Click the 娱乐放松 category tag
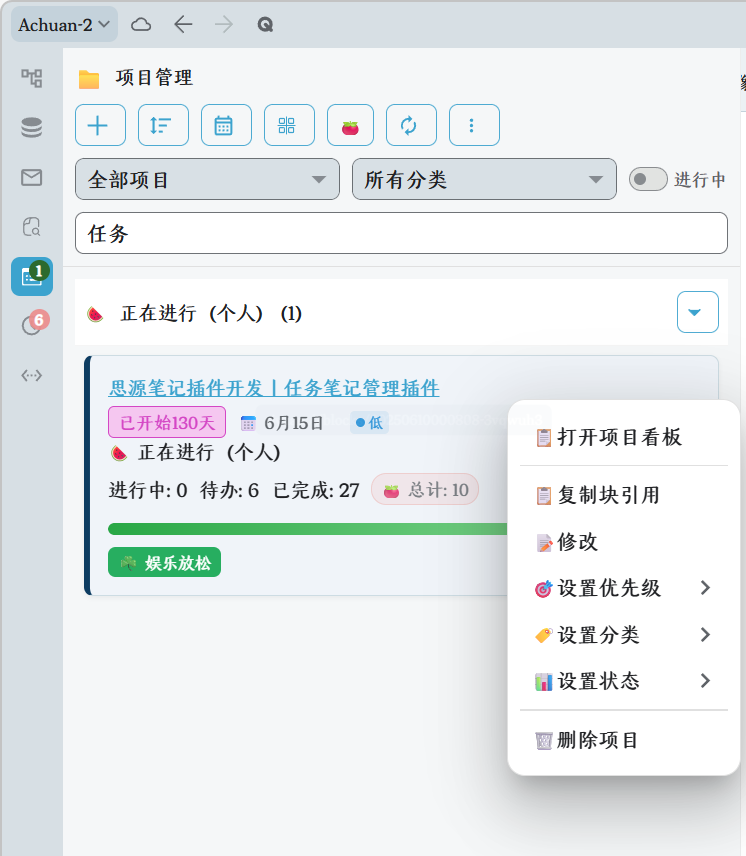The height and width of the screenshot is (856, 746). pos(164,563)
